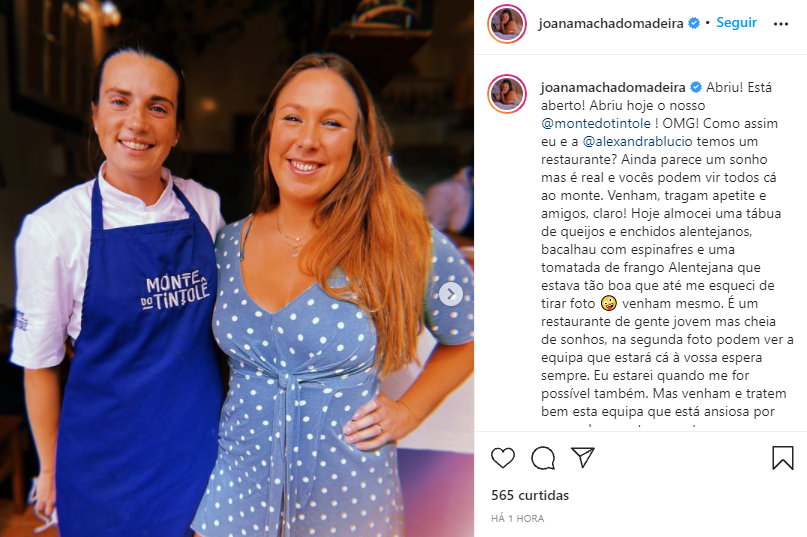Click the main post photo
The image size is (807, 537).
point(237,268)
